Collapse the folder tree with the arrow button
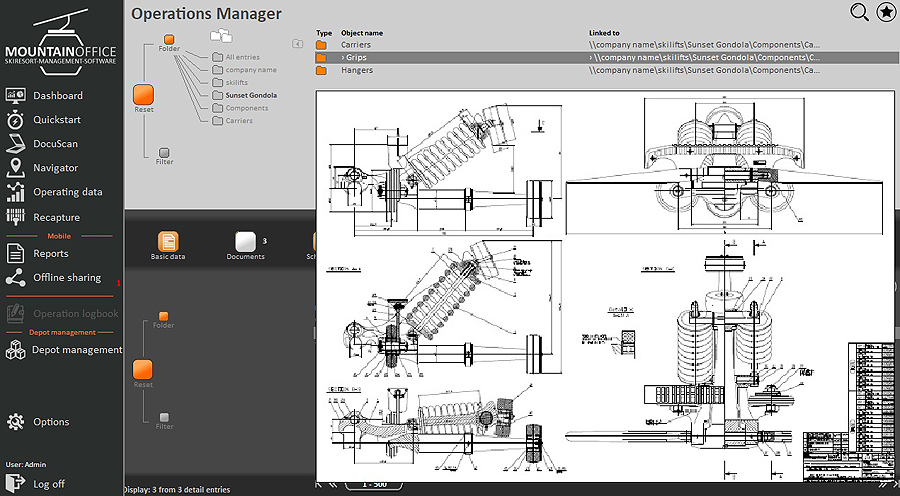The height and width of the screenshot is (496, 900). click(298, 44)
